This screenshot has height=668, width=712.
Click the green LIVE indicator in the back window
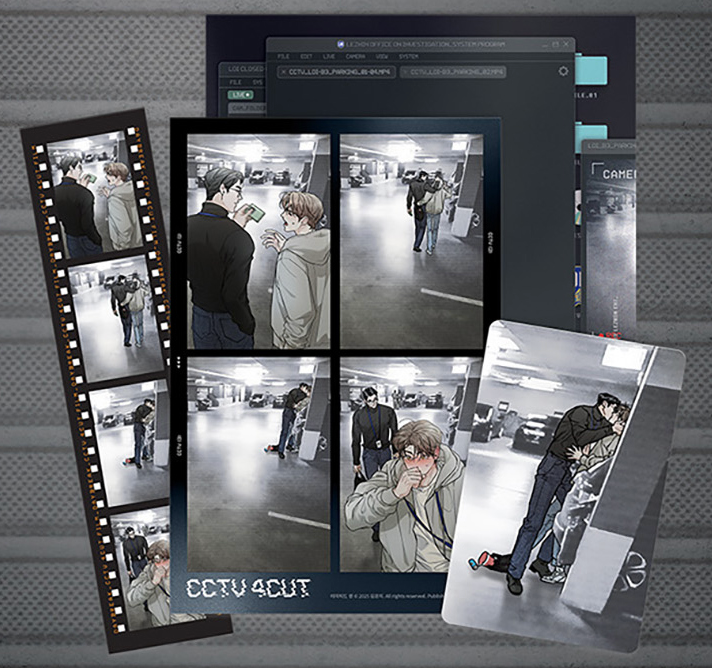241,95
